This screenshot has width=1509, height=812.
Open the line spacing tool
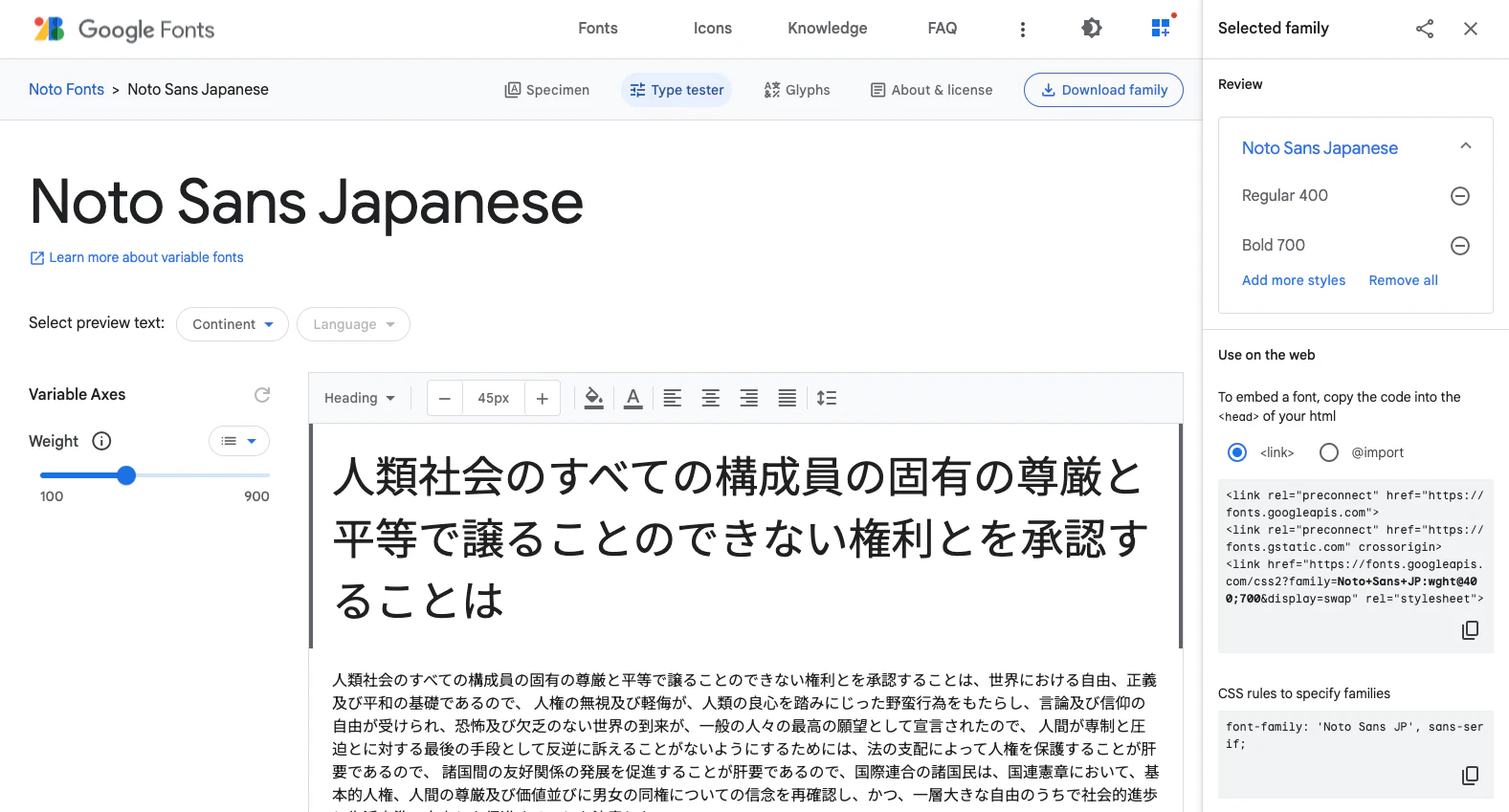(x=827, y=398)
